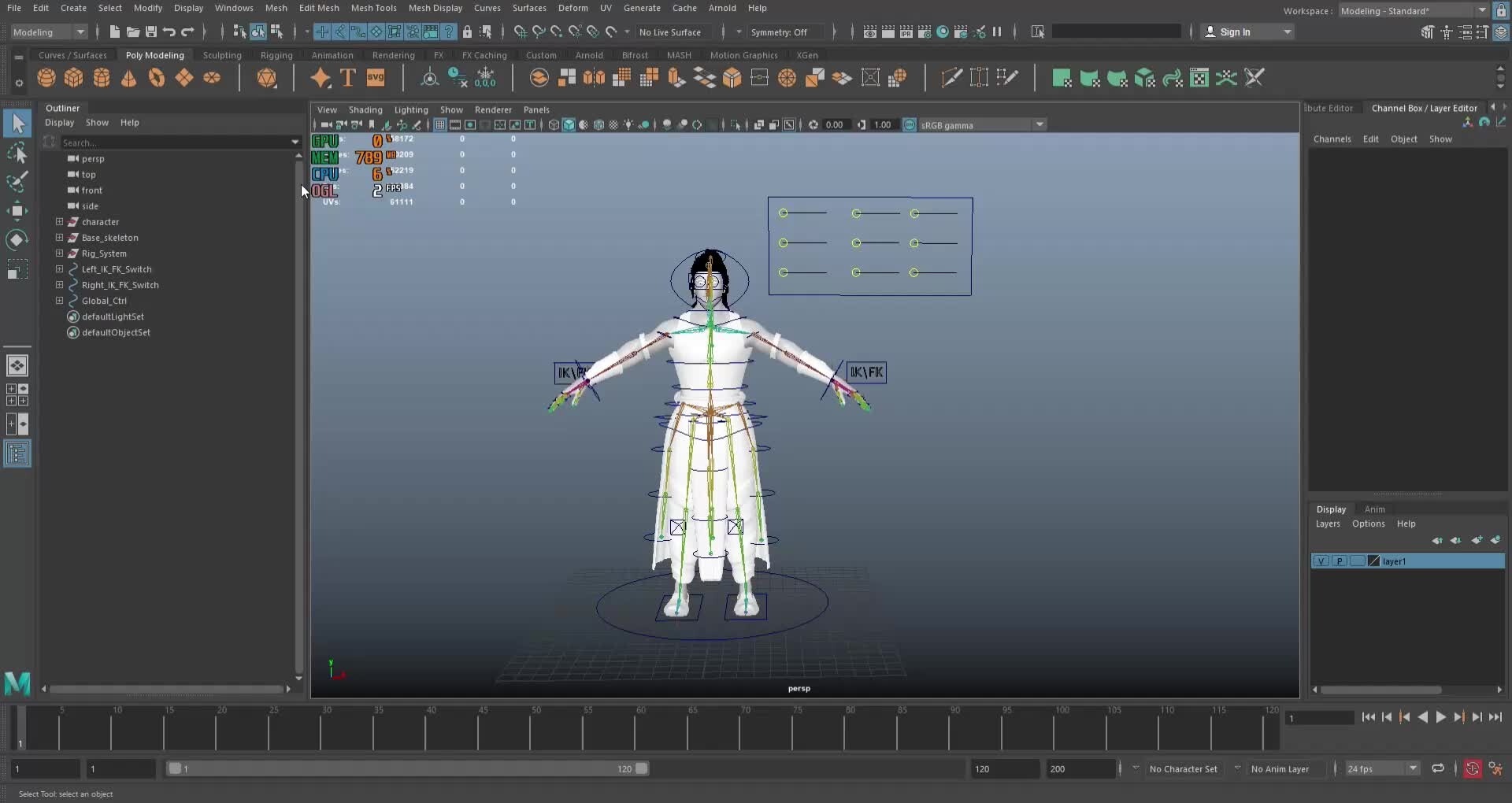Open the Mesh menu
This screenshot has width=1512, height=803.
pyautogui.click(x=276, y=8)
